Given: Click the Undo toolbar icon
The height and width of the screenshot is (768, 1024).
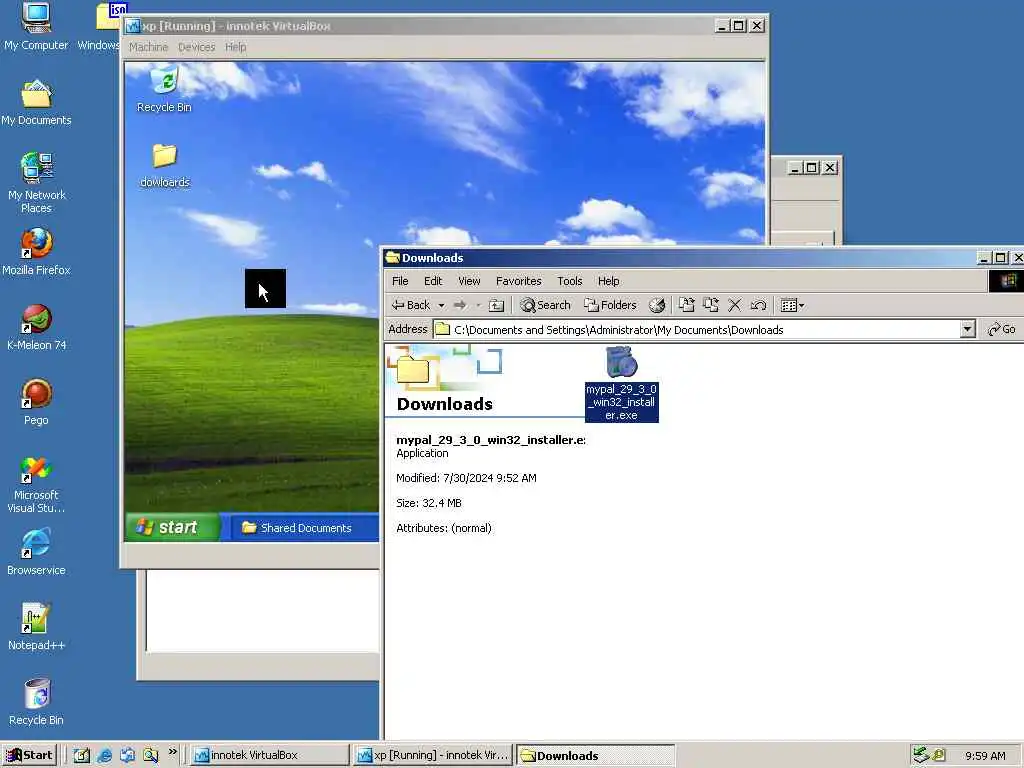Looking at the screenshot, I should (758, 305).
